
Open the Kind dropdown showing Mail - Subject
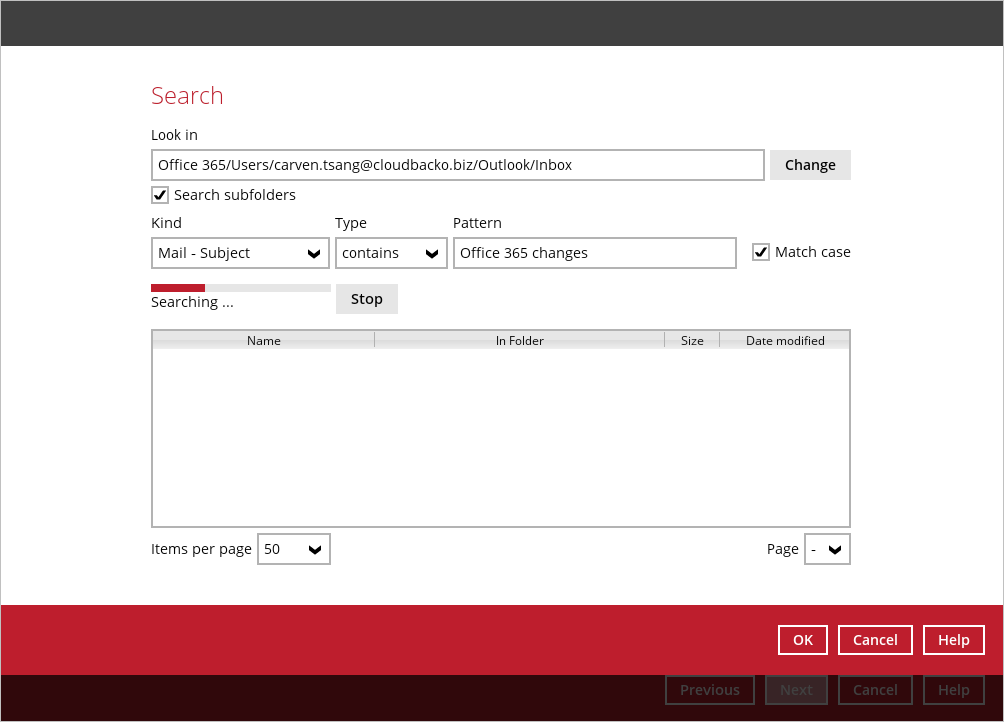pos(240,253)
